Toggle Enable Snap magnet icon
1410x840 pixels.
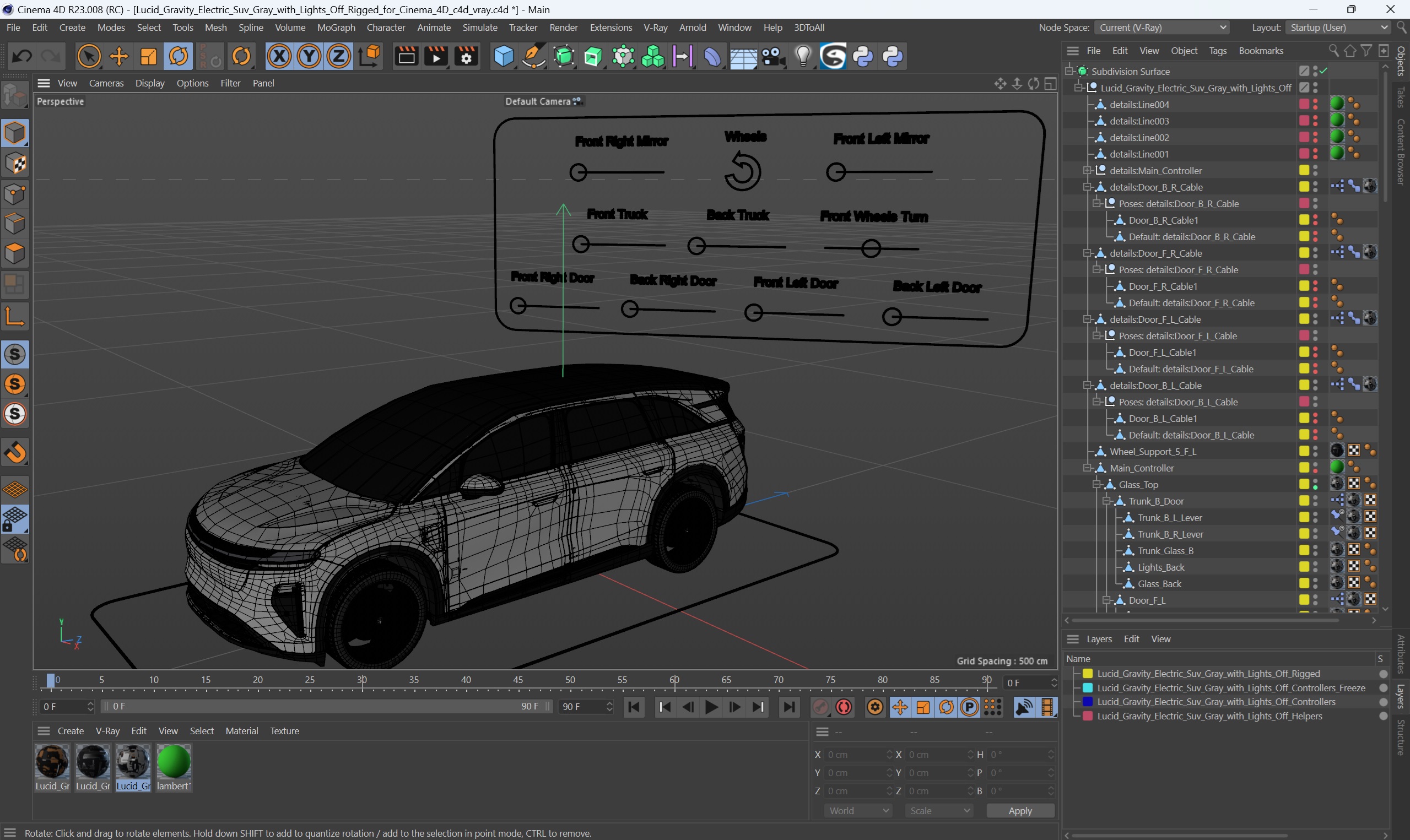pyautogui.click(x=15, y=452)
